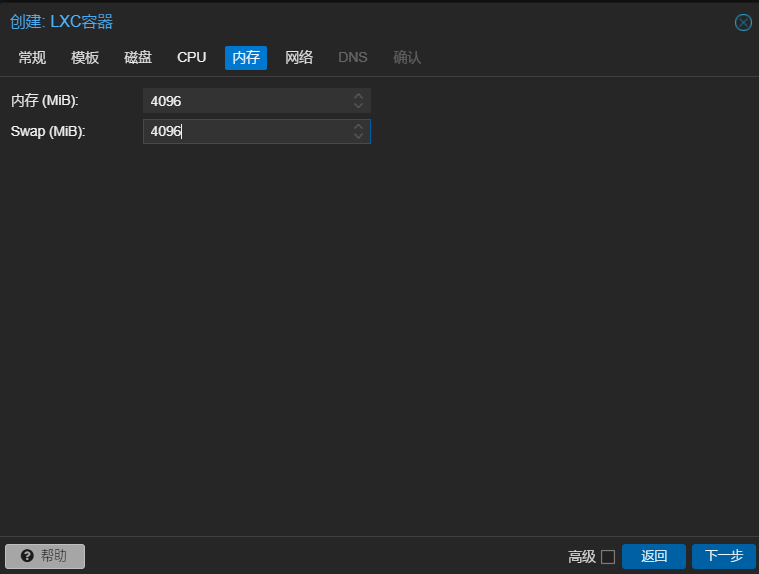Image resolution: width=759 pixels, height=574 pixels.
Task: Click the 内存 (MiB) input field
Action: coord(245,101)
